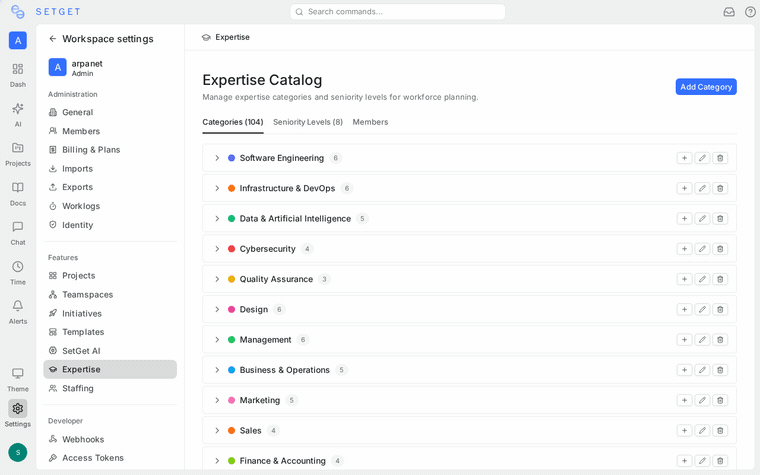This screenshot has height=475, width=760.
Task: Expand the Quality Assurance category
Action: tap(217, 279)
